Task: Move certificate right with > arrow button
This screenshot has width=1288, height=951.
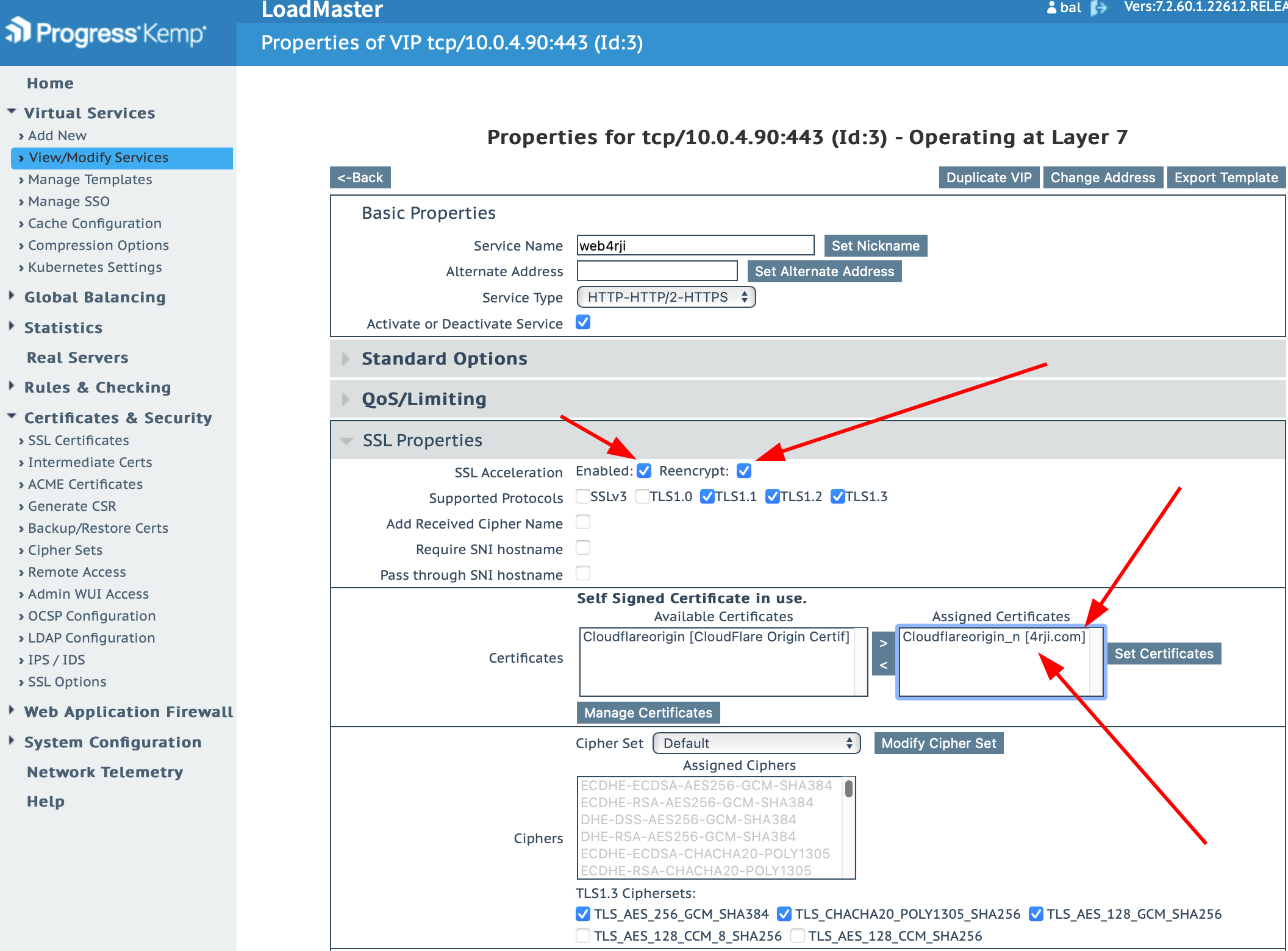Action: 883,643
